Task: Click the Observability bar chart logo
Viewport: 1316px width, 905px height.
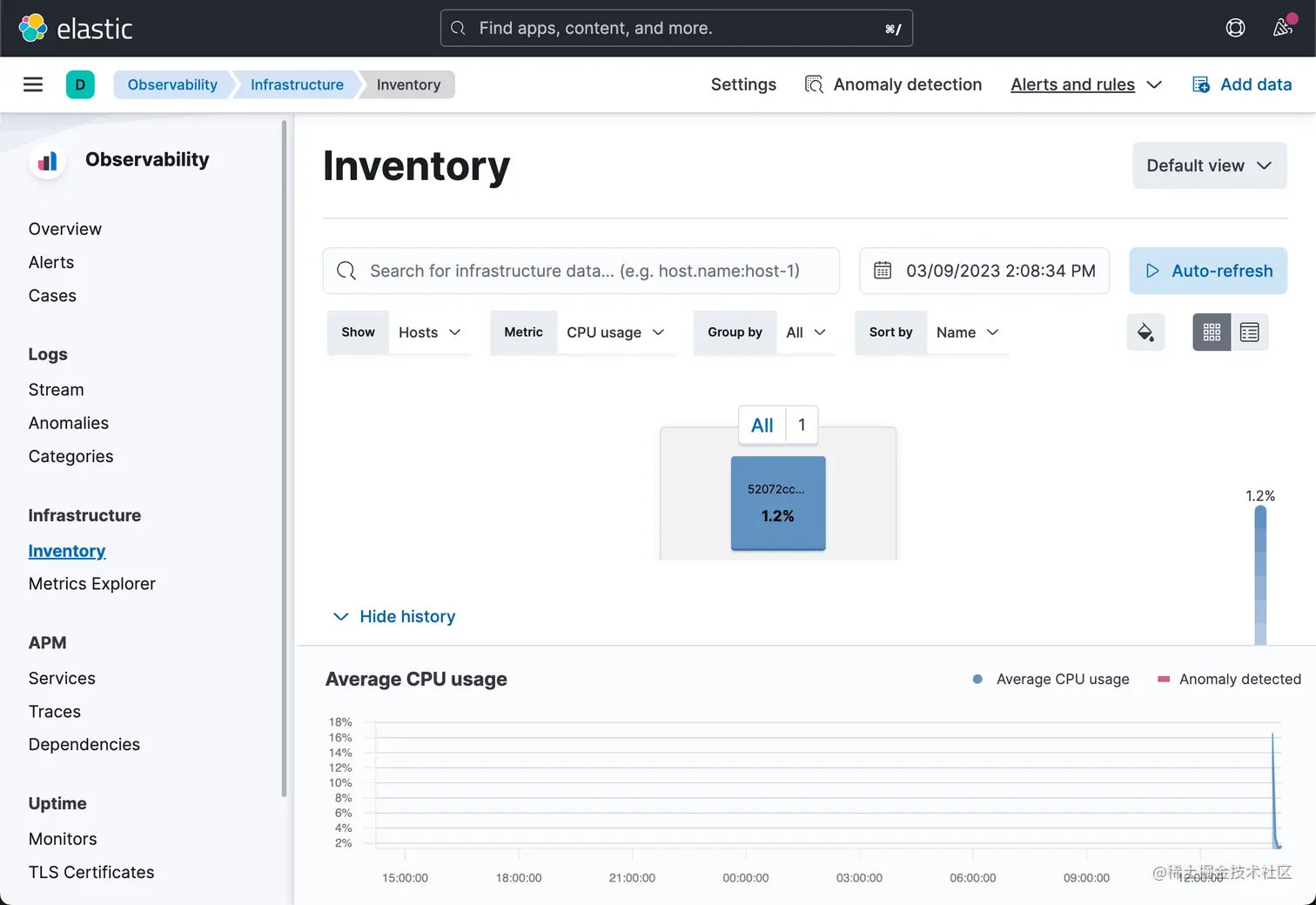Action: tap(48, 160)
